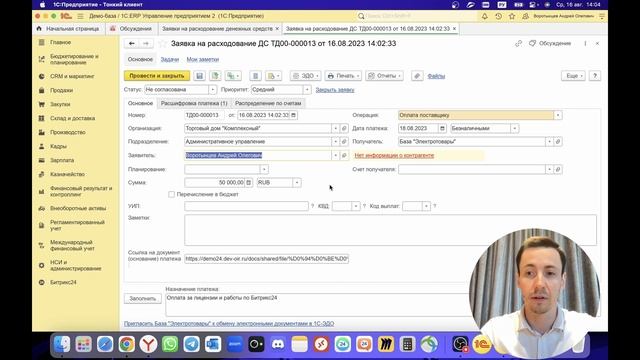Click the document movements list icon
Image resolution: width=640 pixels, height=360 pixels.
pyautogui.click(x=256, y=76)
